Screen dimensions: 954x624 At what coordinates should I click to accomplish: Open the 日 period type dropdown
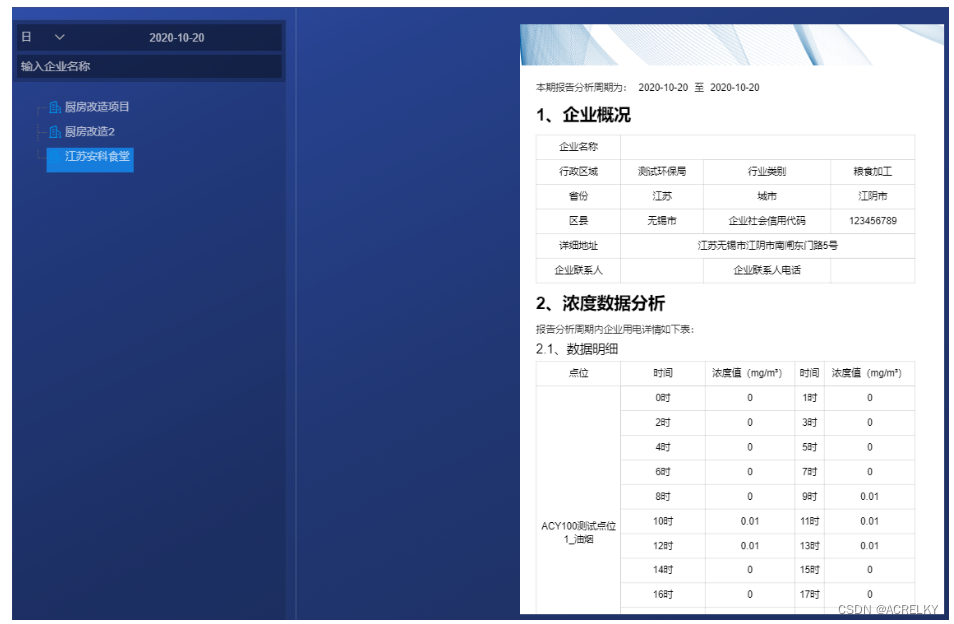tap(44, 37)
